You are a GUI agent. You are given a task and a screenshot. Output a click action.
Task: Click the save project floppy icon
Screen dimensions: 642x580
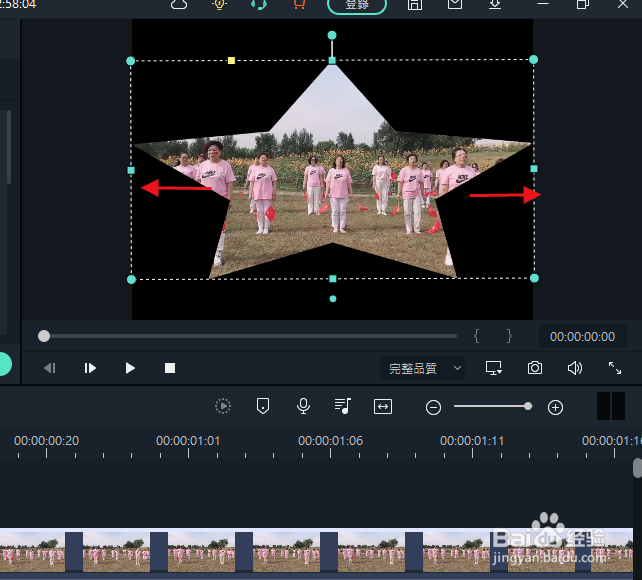pos(415,5)
